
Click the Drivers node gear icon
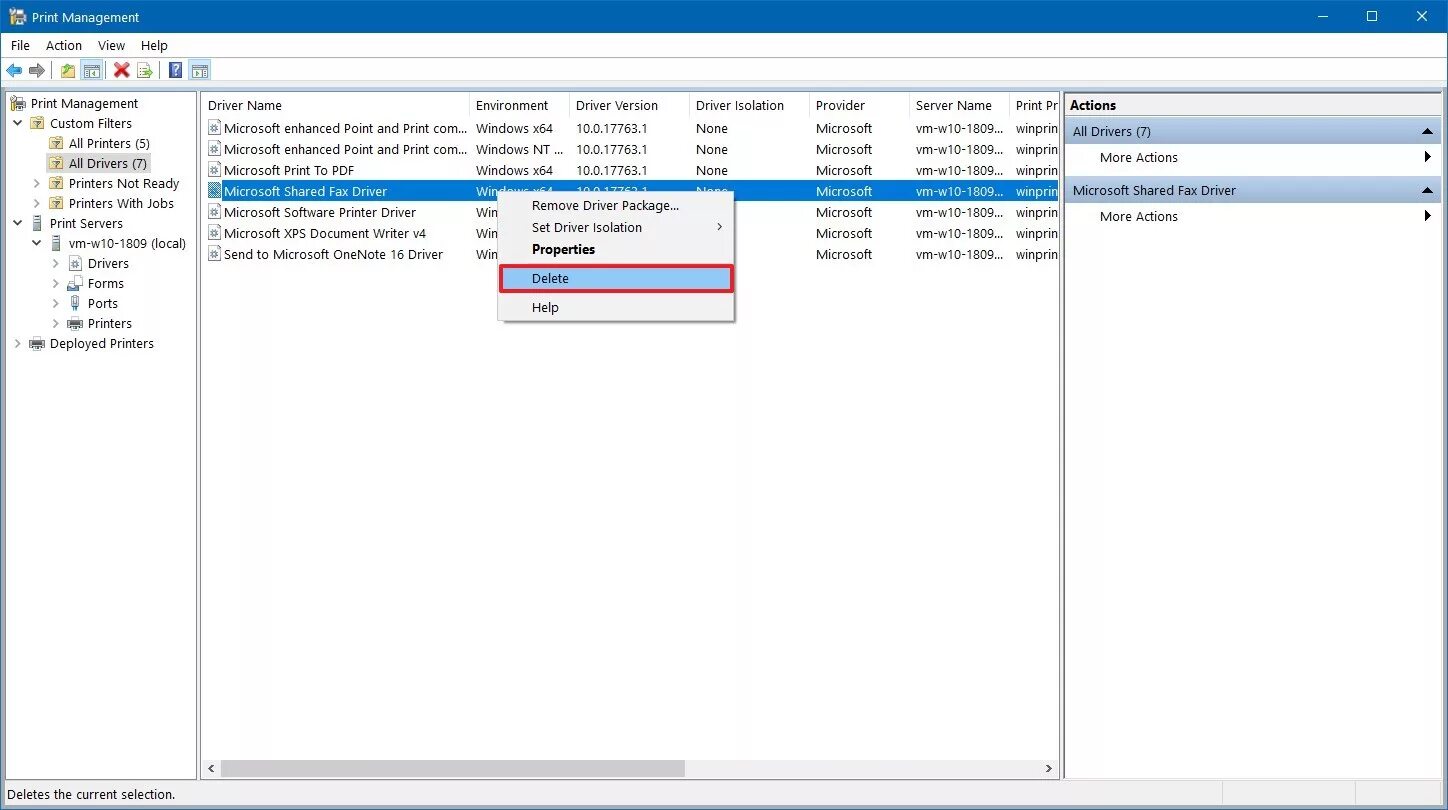[76, 263]
